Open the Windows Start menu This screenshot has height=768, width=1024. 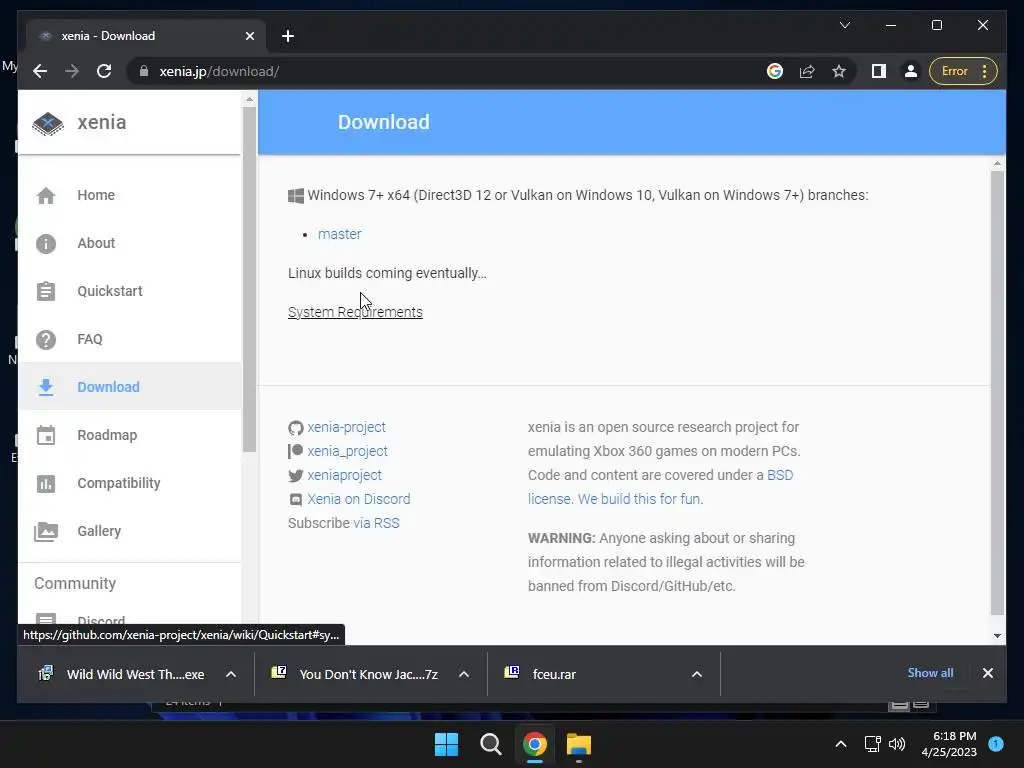click(x=447, y=744)
